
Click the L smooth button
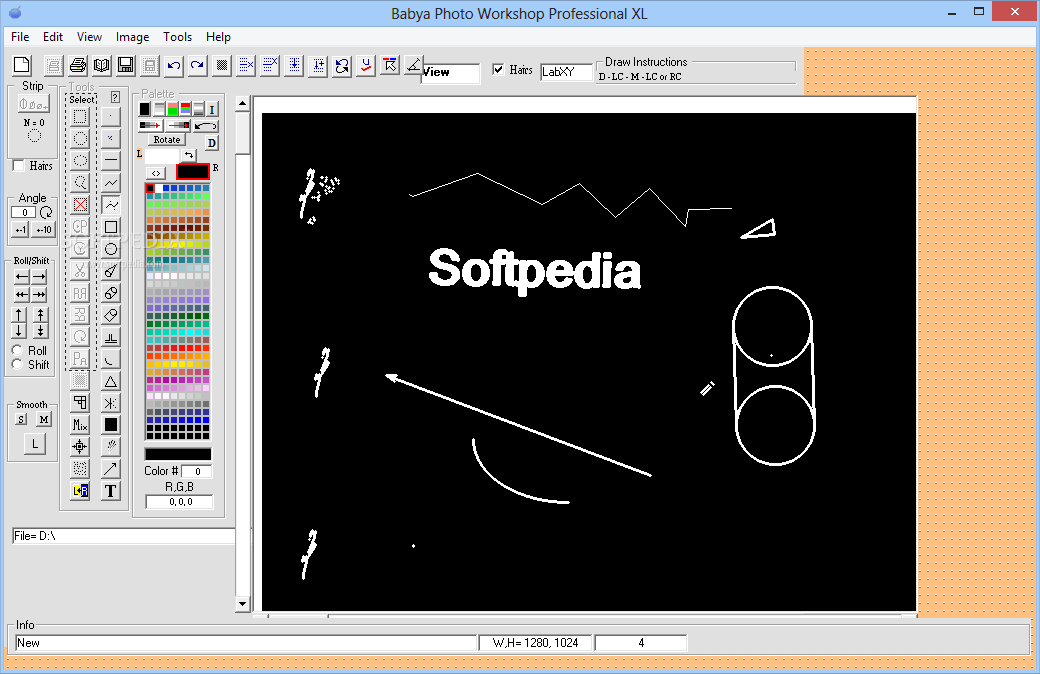coord(35,444)
